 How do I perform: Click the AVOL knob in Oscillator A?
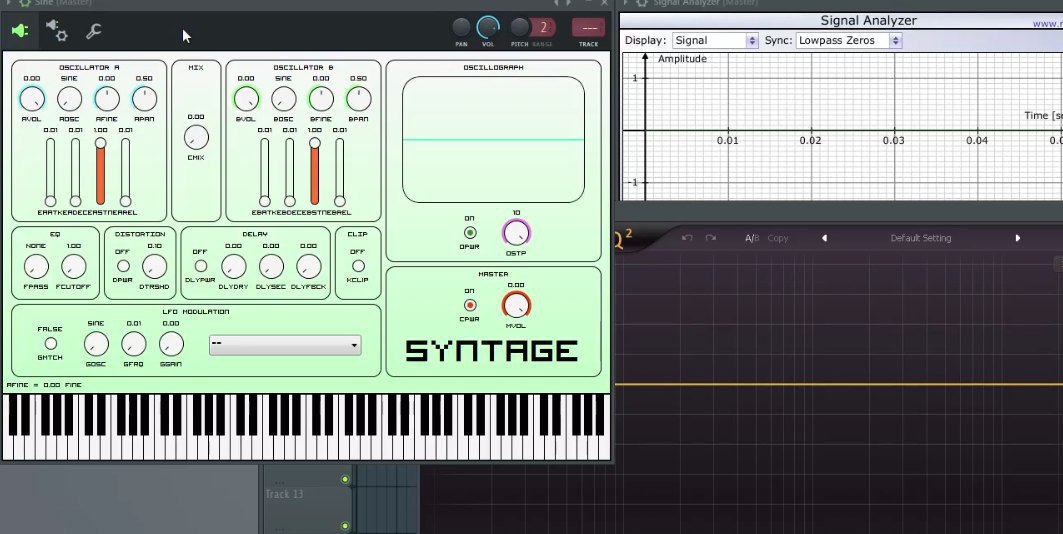point(32,98)
